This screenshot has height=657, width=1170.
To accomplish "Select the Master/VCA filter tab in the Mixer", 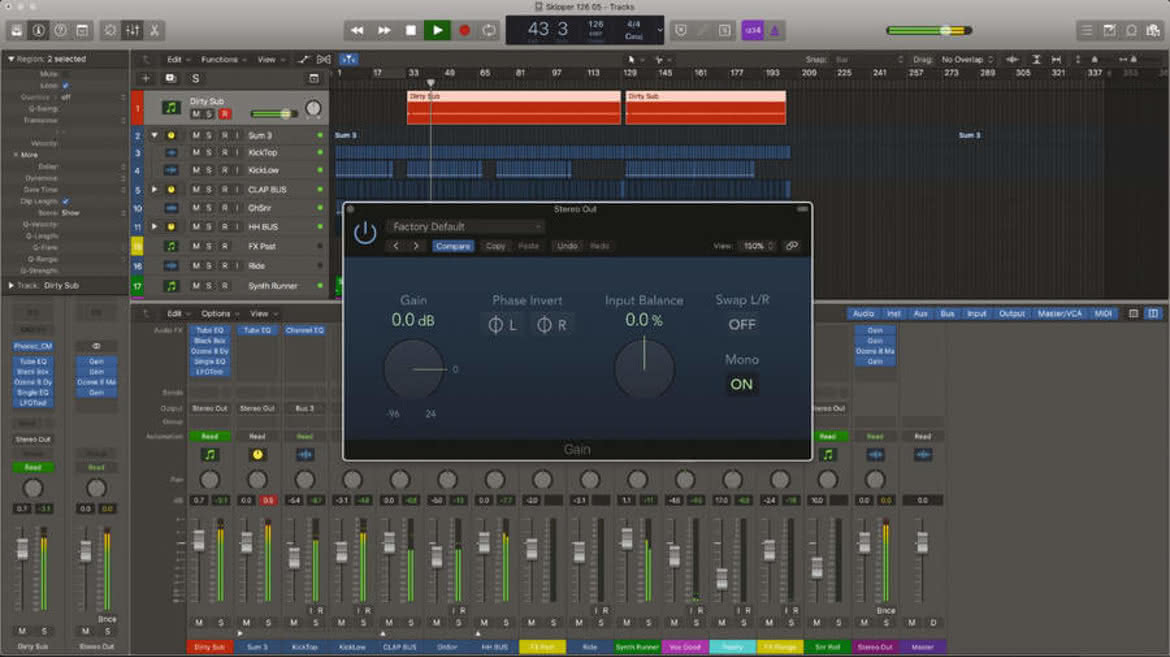I will pos(1060,314).
